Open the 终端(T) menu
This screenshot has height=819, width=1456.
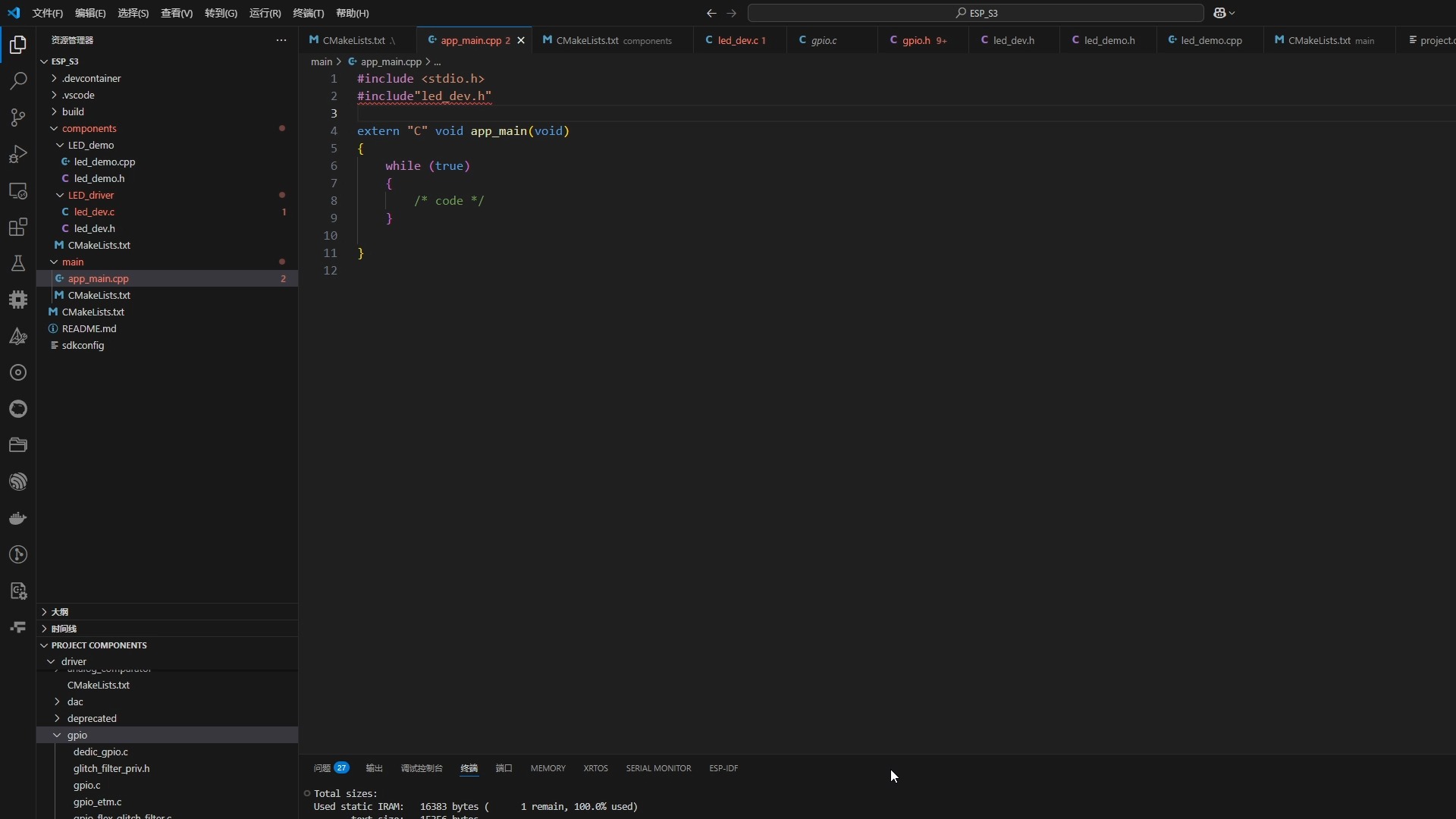click(308, 13)
